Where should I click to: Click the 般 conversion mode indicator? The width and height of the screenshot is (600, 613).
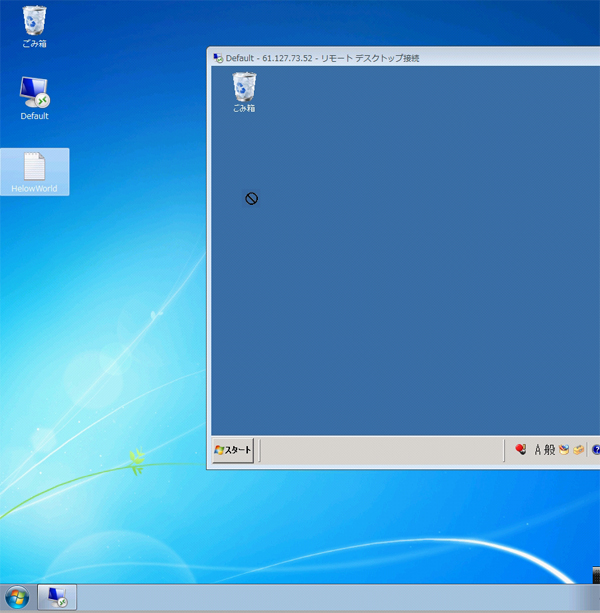click(549, 450)
